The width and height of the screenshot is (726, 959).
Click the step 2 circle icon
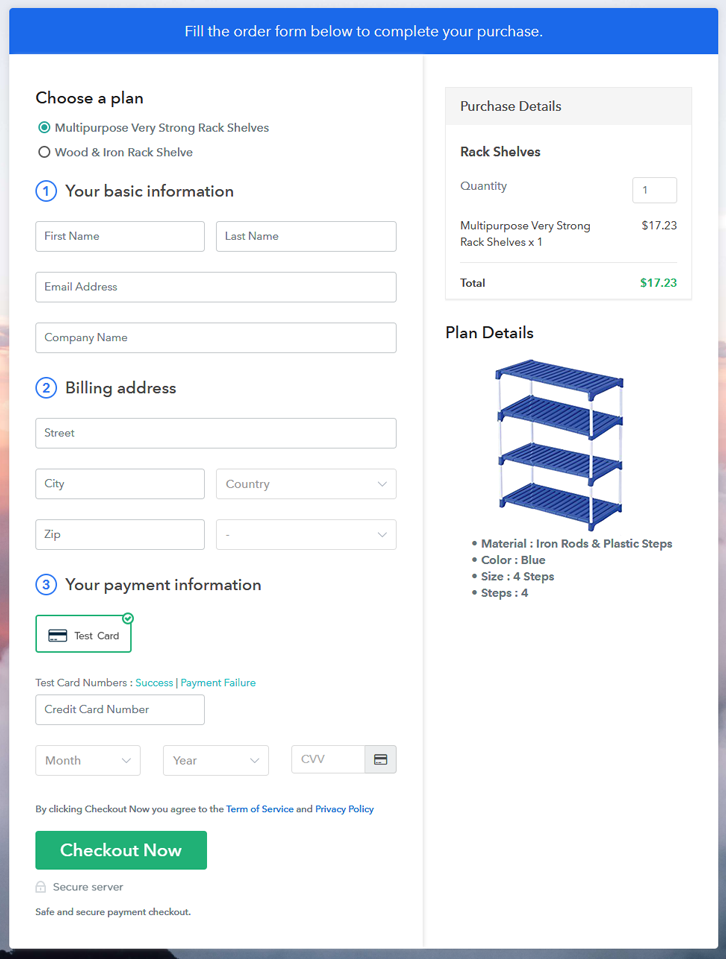point(46,388)
